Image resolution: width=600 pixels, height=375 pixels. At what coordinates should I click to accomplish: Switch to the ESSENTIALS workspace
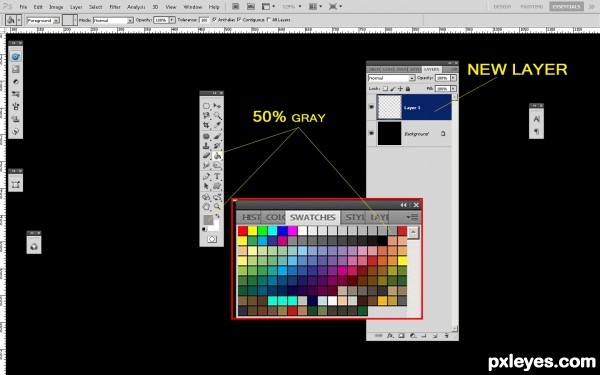point(566,7)
